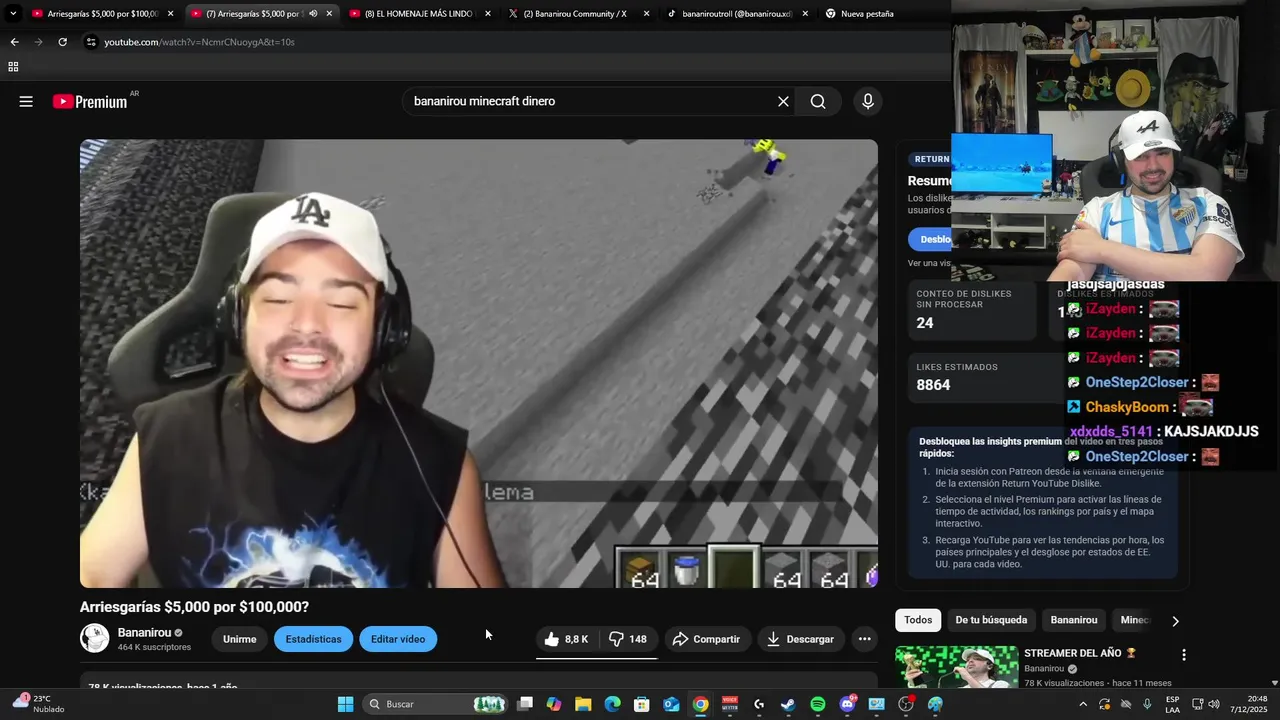Open Microsoft Store from the taskbar
Image resolution: width=1280 pixels, height=720 pixels.
point(642,704)
